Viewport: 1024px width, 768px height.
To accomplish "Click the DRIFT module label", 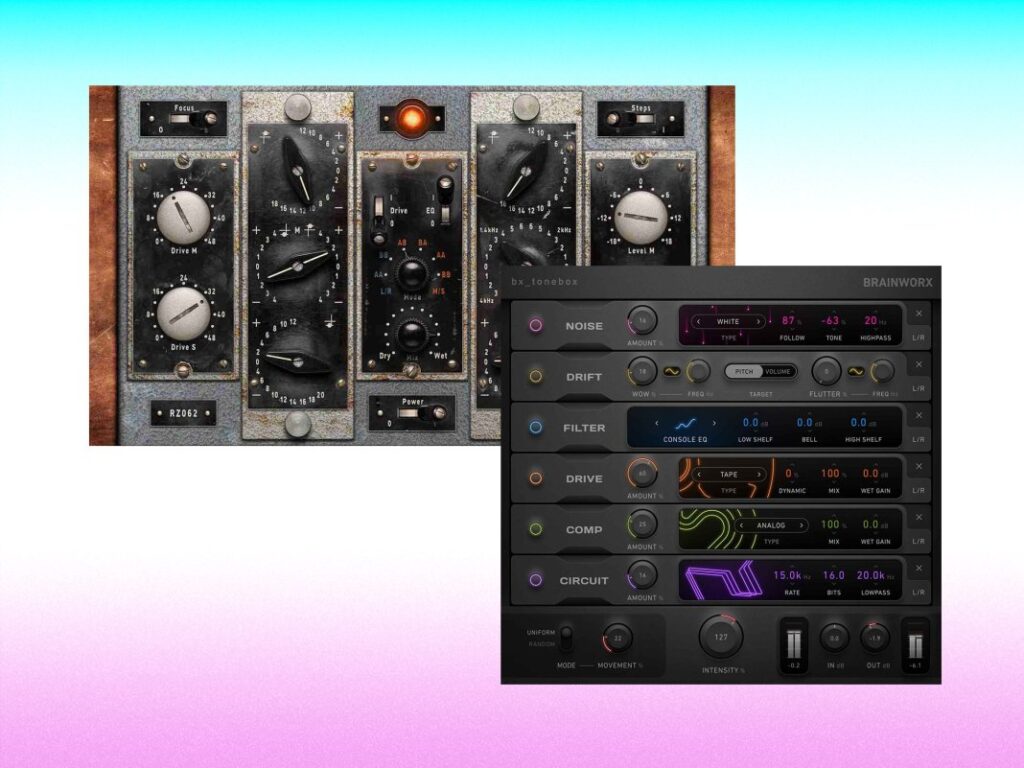I will tap(584, 377).
